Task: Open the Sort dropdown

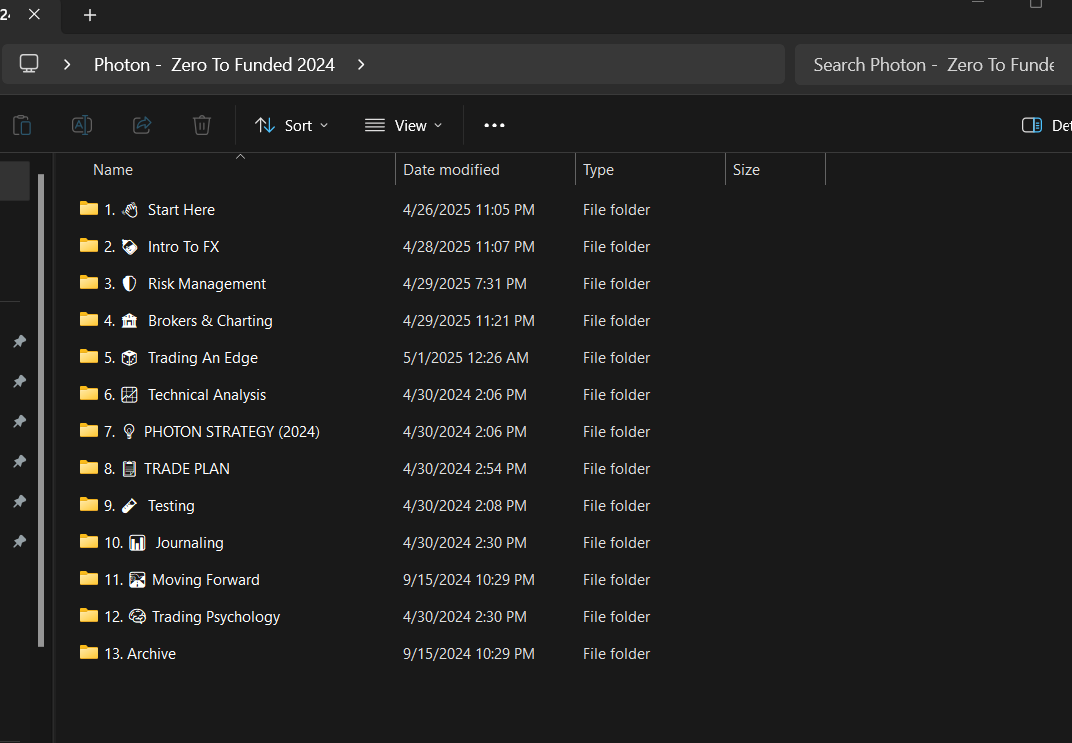Action: pos(292,125)
